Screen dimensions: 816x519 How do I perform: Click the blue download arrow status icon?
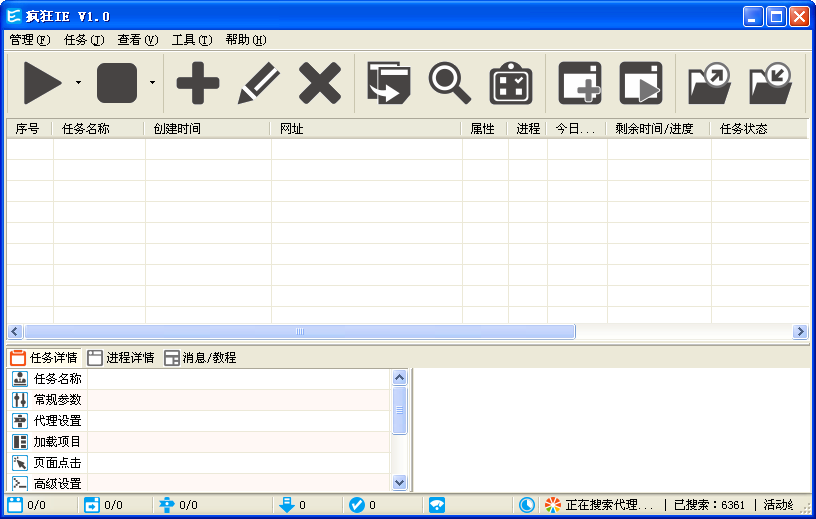tap(287, 504)
